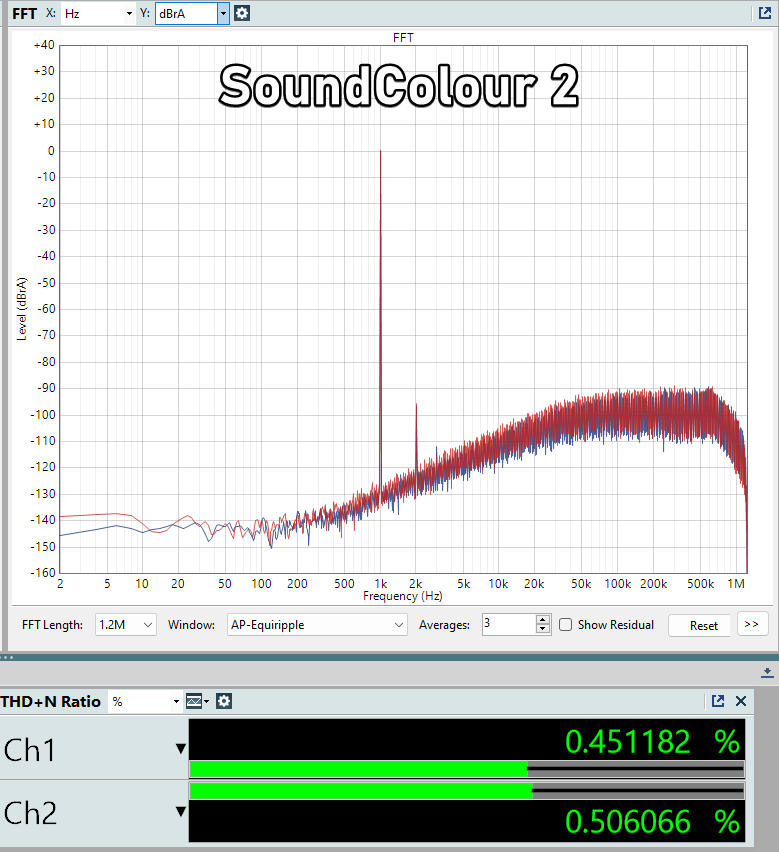This screenshot has height=852, width=779.
Task: Pop out the FFT panel
Action: [765, 13]
